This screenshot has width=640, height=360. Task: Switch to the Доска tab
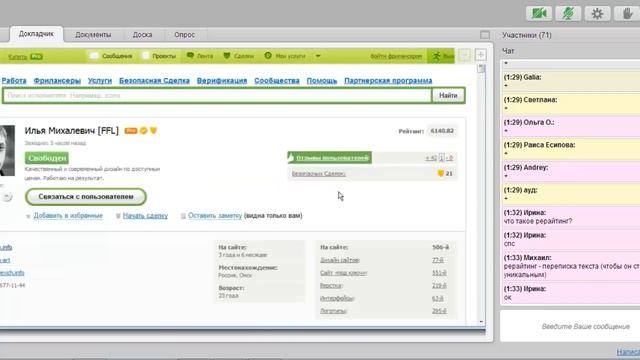coord(142,35)
